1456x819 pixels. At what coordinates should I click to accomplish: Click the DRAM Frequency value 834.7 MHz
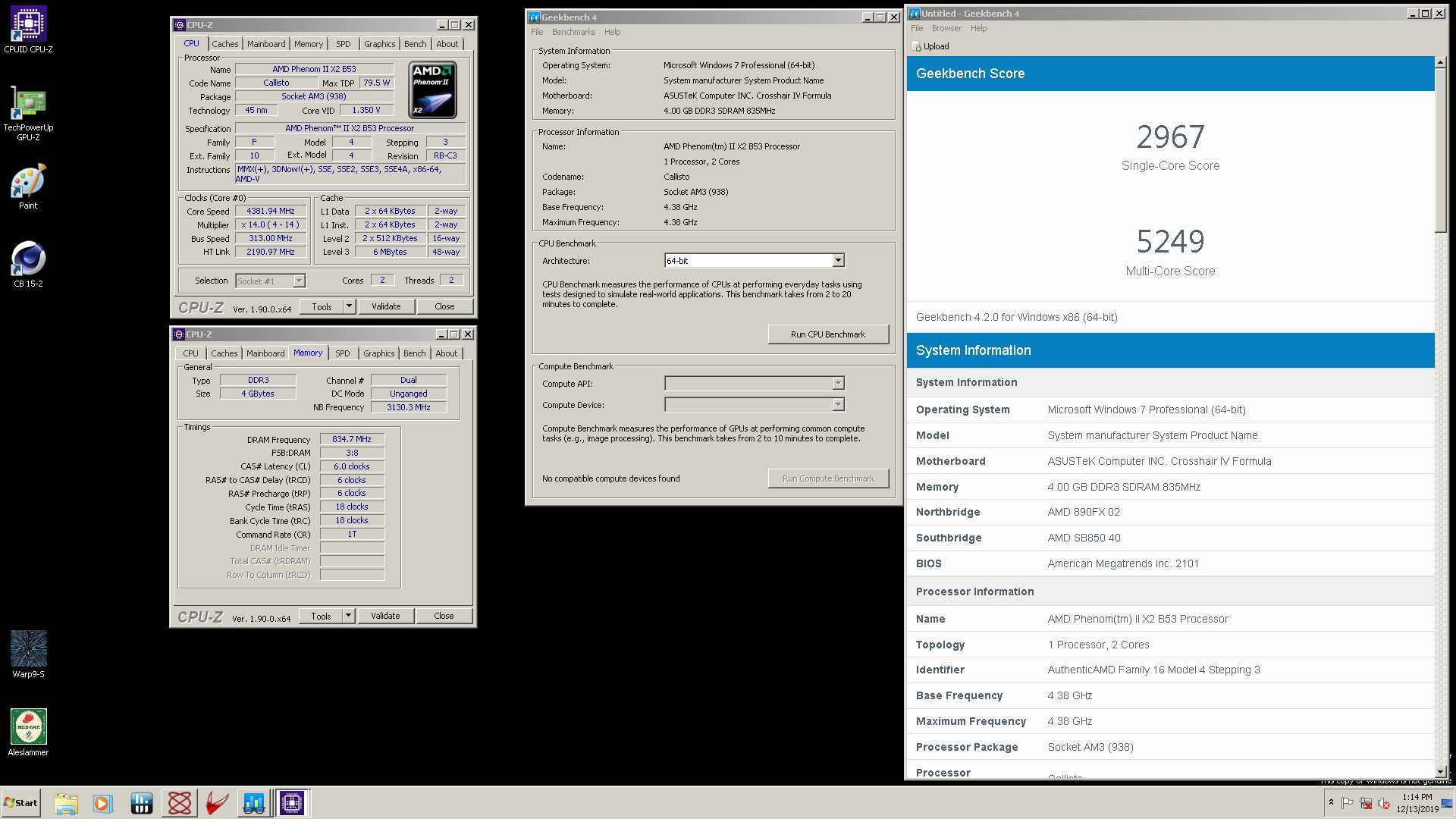(352, 439)
